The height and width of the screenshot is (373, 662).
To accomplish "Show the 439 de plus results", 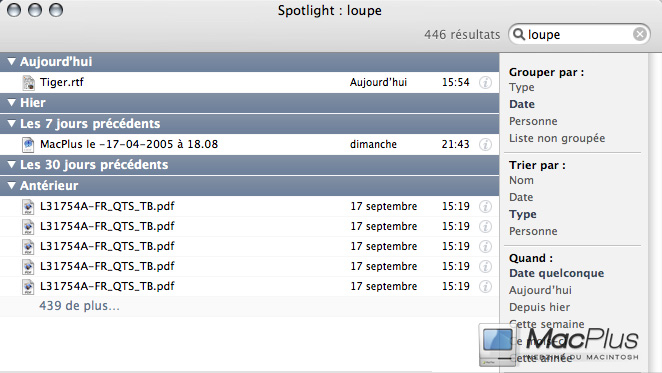I will click(x=79, y=305).
